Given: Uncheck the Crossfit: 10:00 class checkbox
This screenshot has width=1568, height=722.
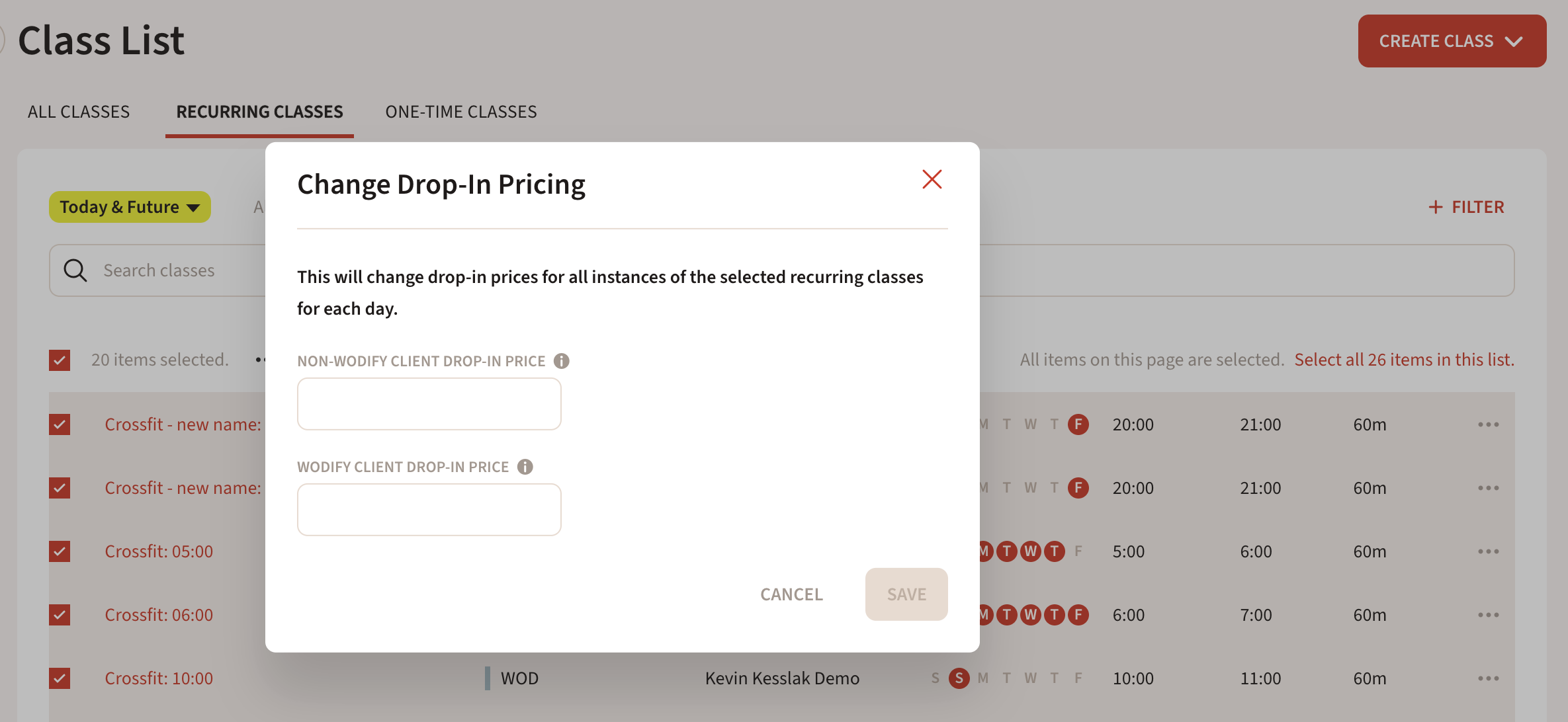Looking at the screenshot, I should point(60,678).
